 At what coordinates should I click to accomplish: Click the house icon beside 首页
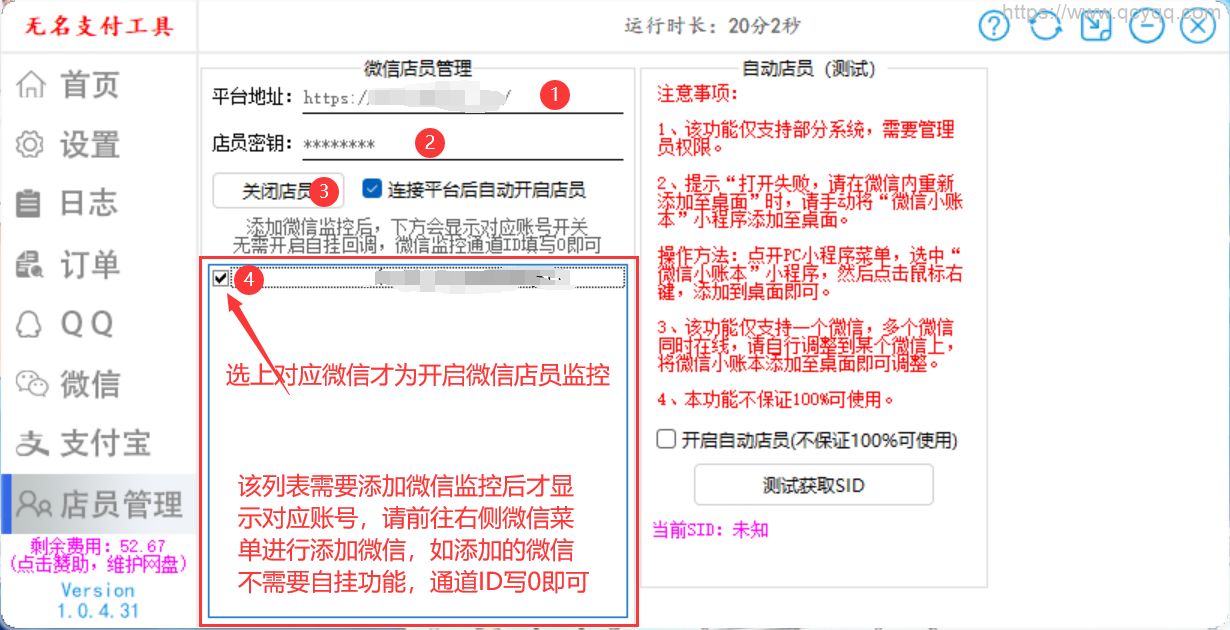[x=31, y=85]
